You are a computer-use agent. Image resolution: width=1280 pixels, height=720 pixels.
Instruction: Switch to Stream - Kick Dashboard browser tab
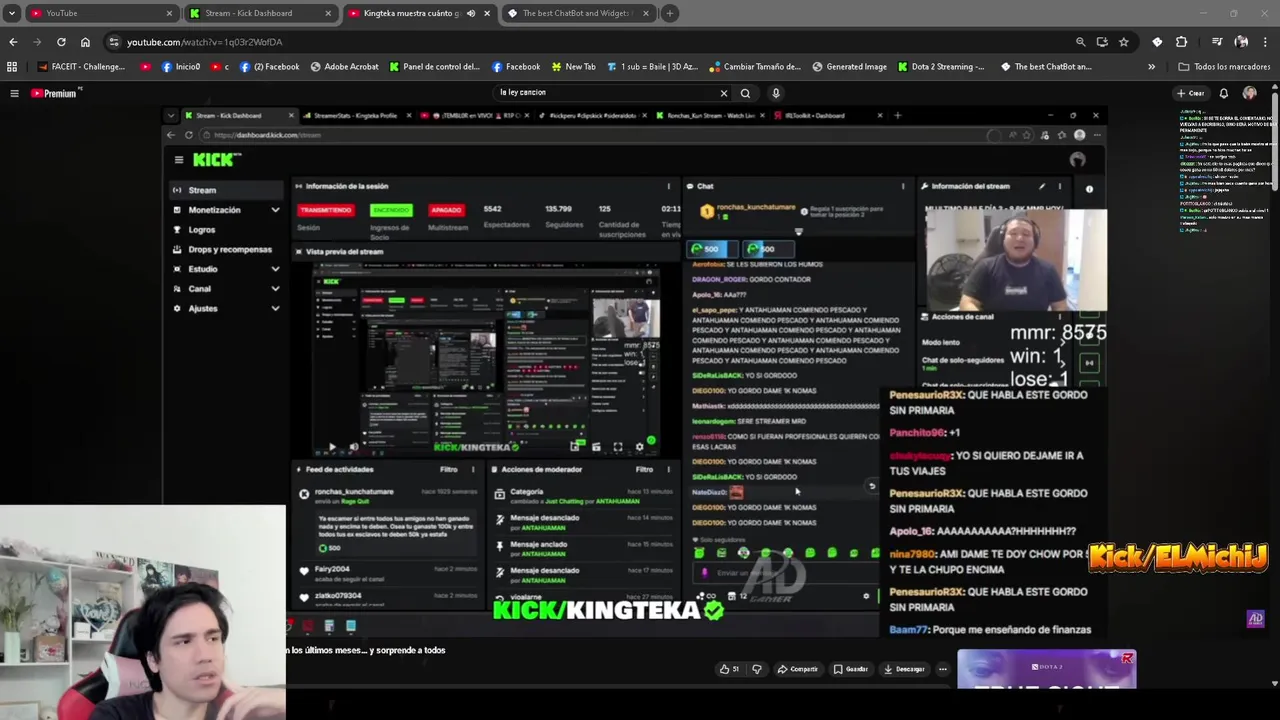tap(262, 13)
